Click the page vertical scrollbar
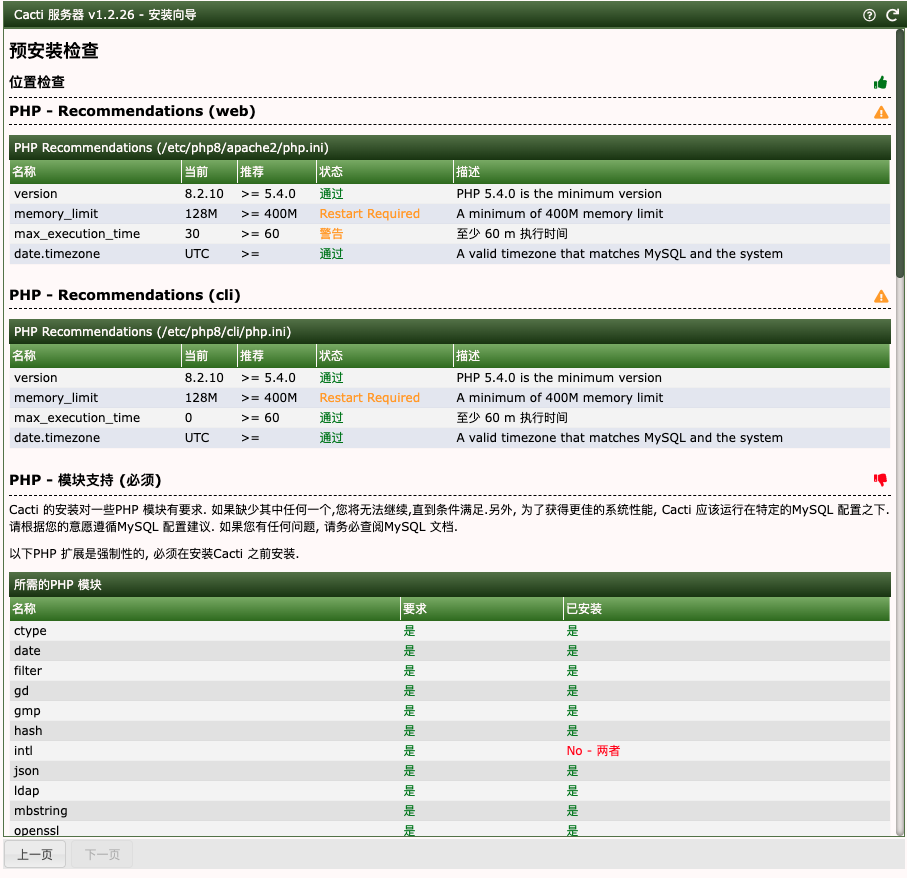 [900, 156]
